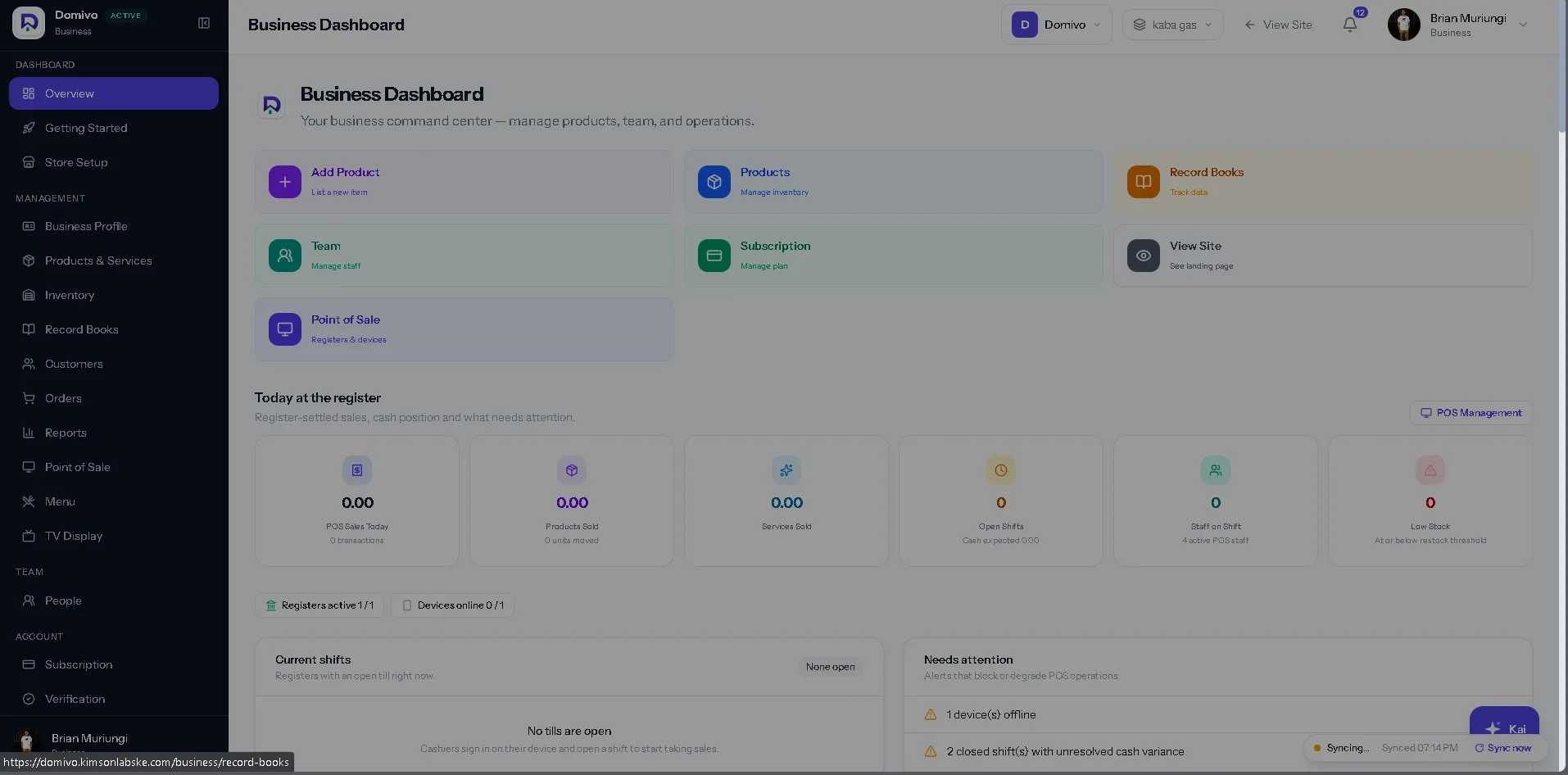Click View Site link in header
The width and height of the screenshot is (1568, 775).
coord(1278,25)
